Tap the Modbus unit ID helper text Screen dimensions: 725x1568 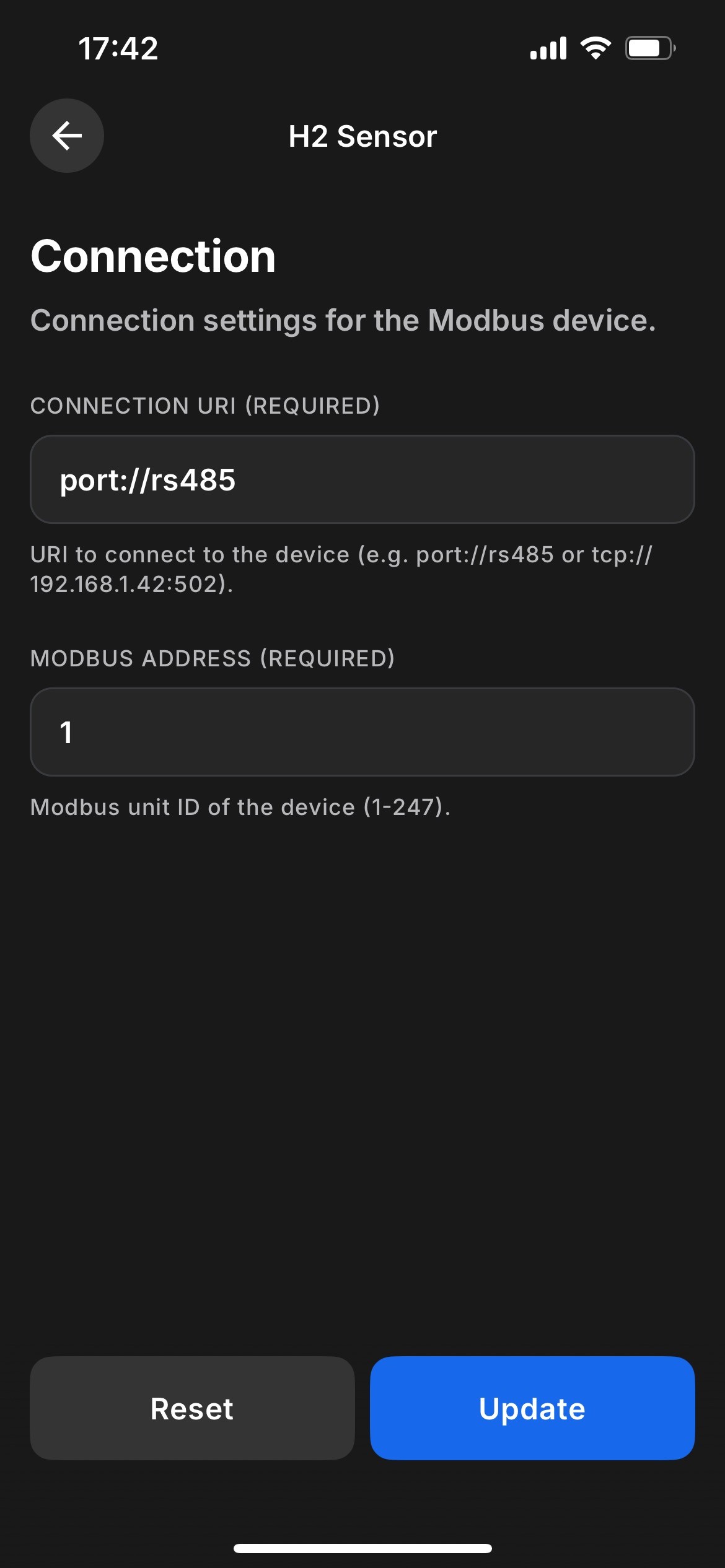(242, 806)
